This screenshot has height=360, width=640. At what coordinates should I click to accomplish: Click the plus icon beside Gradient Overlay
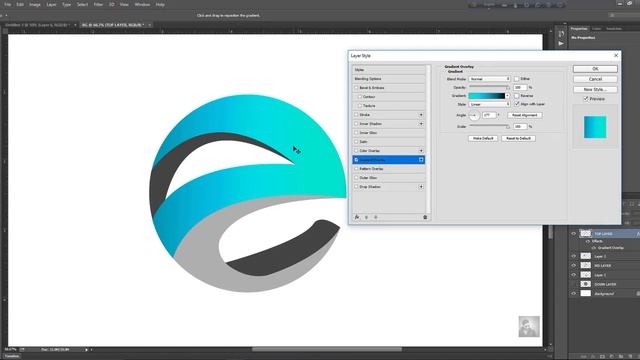(421, 160)
